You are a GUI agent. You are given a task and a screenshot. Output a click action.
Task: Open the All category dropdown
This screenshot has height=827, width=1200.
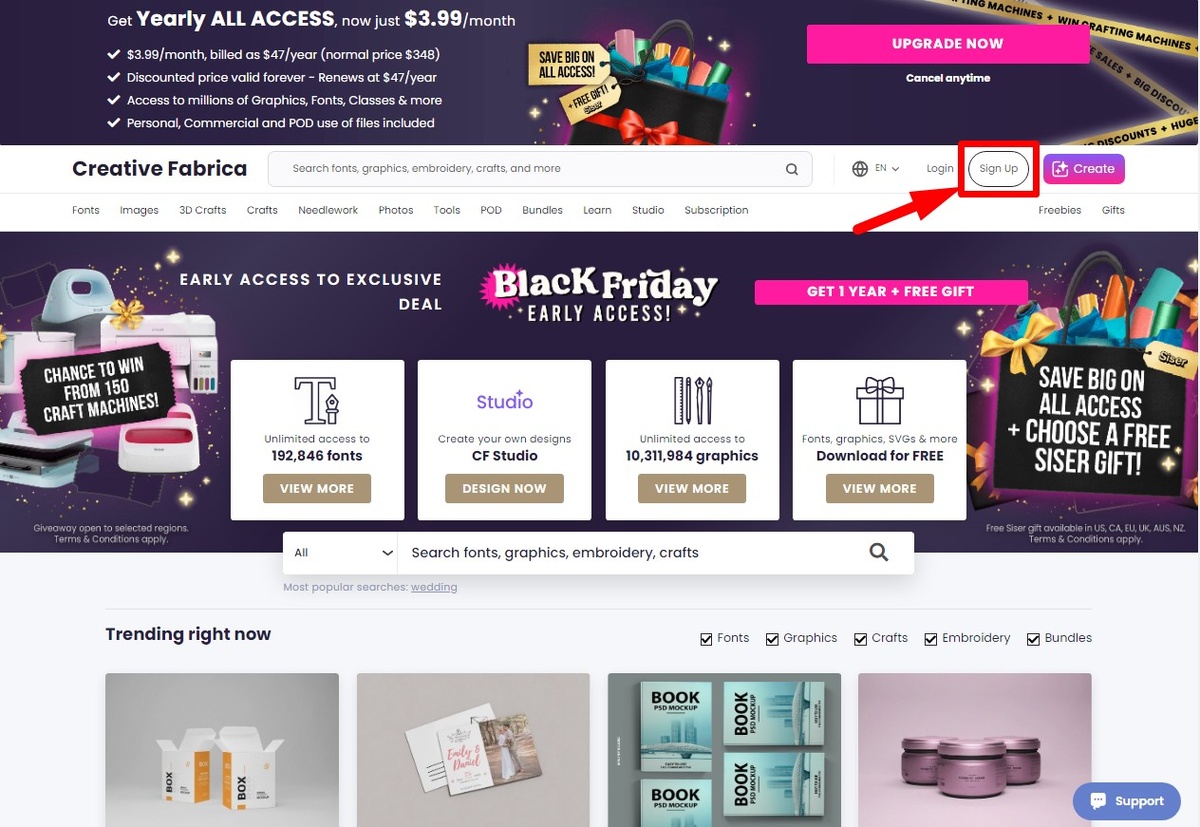click(340, 552)
